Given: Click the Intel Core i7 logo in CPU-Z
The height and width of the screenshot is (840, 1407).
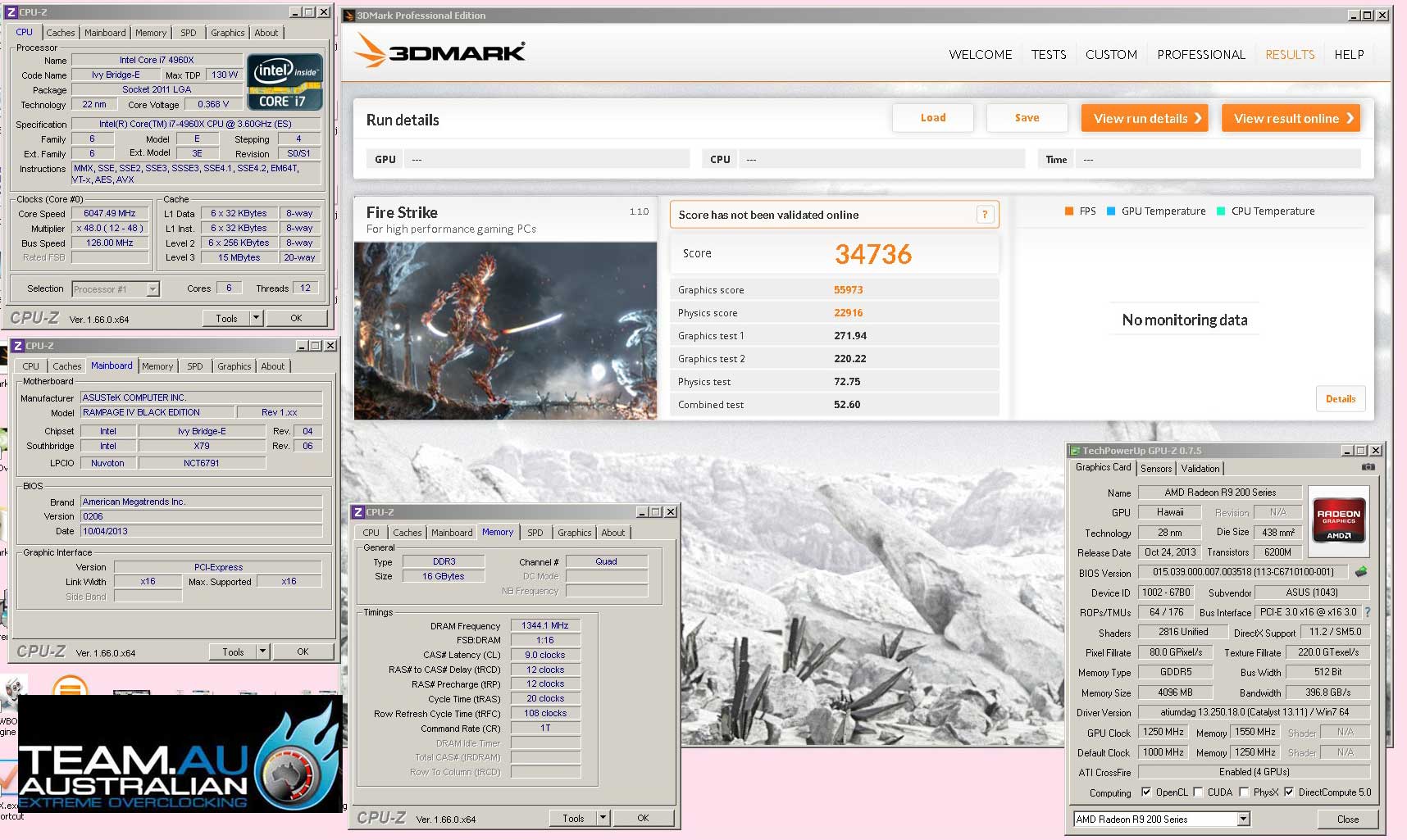Looking at the screenshot, I should (285, 82).
